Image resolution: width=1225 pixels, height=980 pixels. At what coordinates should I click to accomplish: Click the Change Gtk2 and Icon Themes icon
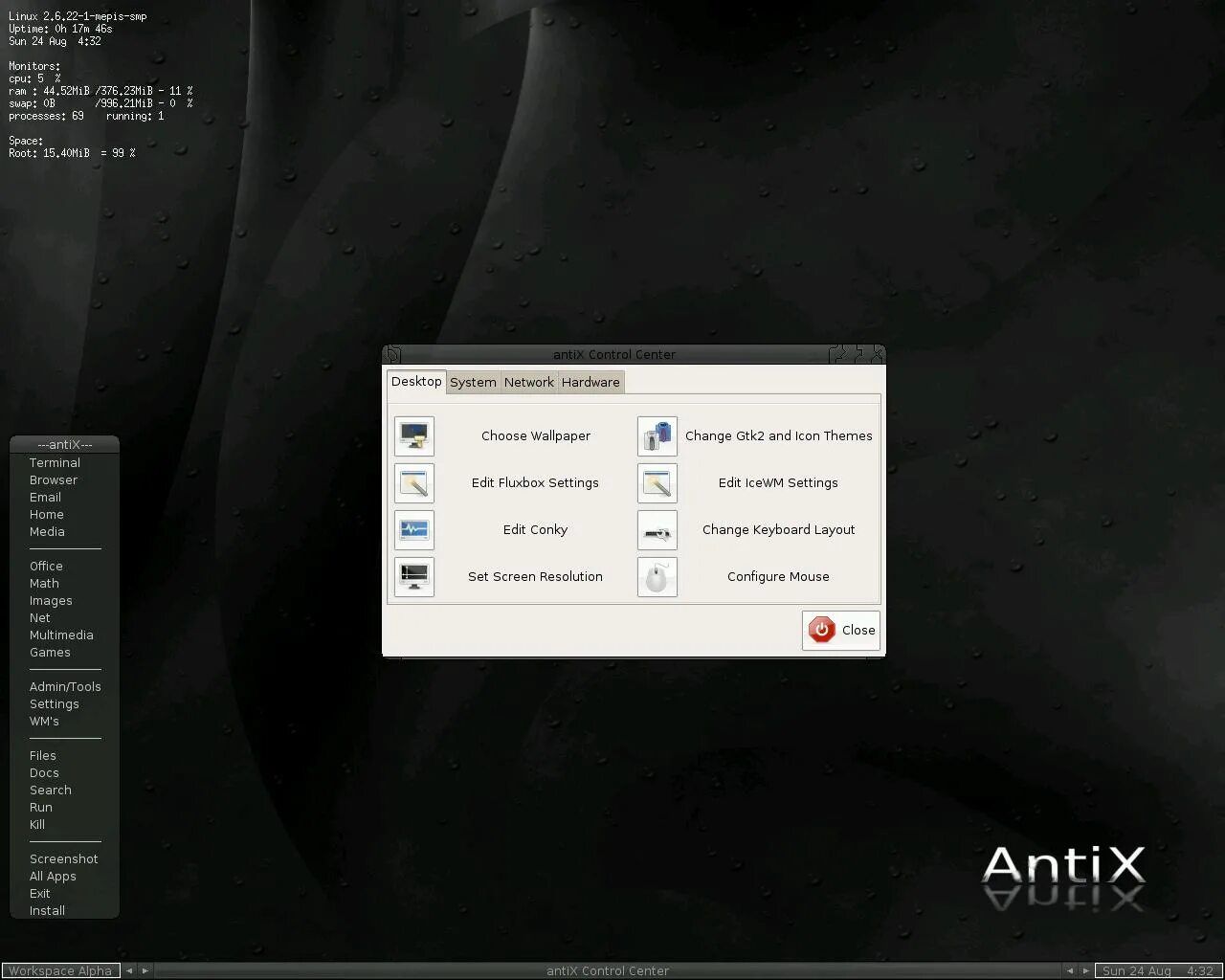(x=657, y=436)
